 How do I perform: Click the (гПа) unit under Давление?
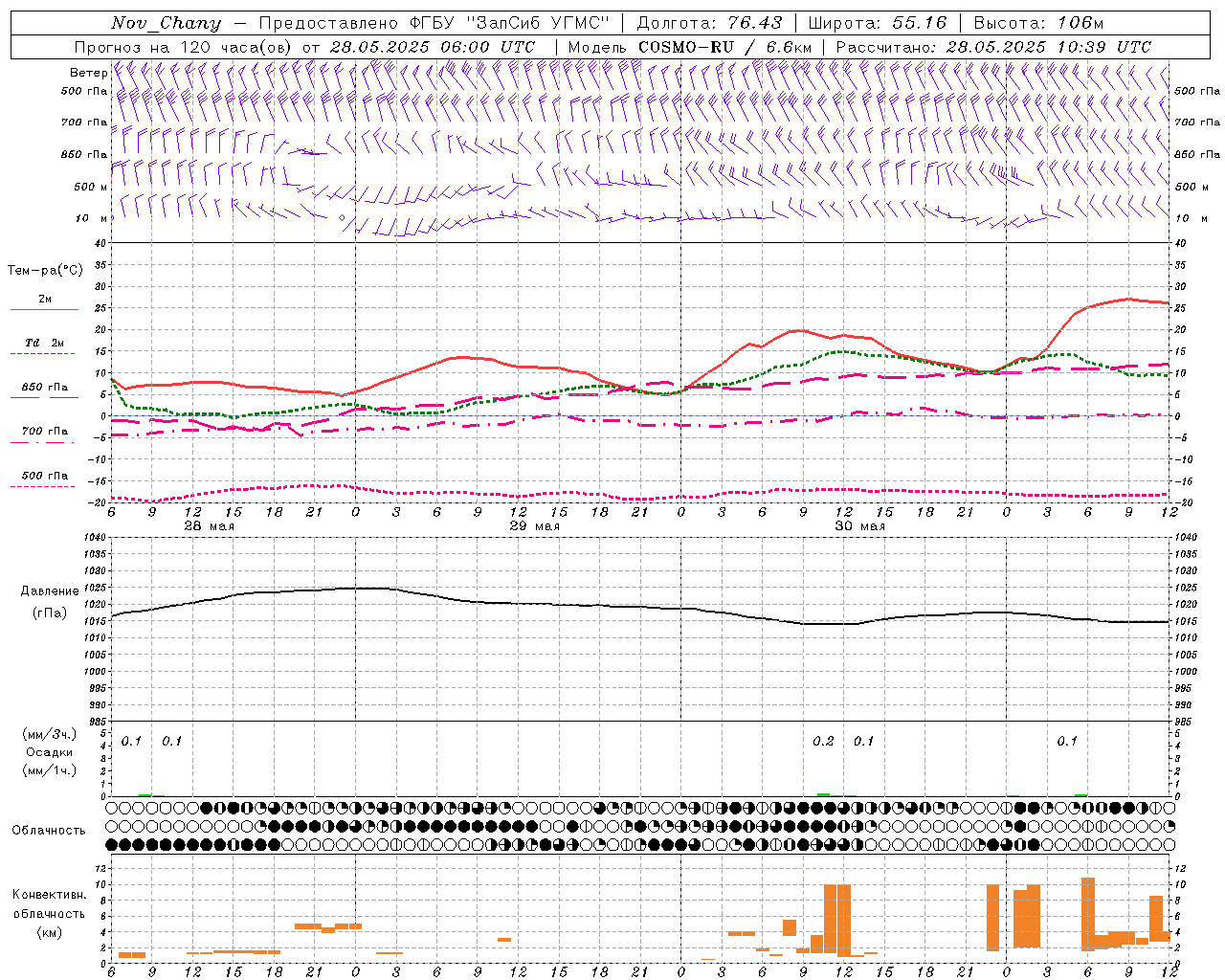click(x=50, y=612)
